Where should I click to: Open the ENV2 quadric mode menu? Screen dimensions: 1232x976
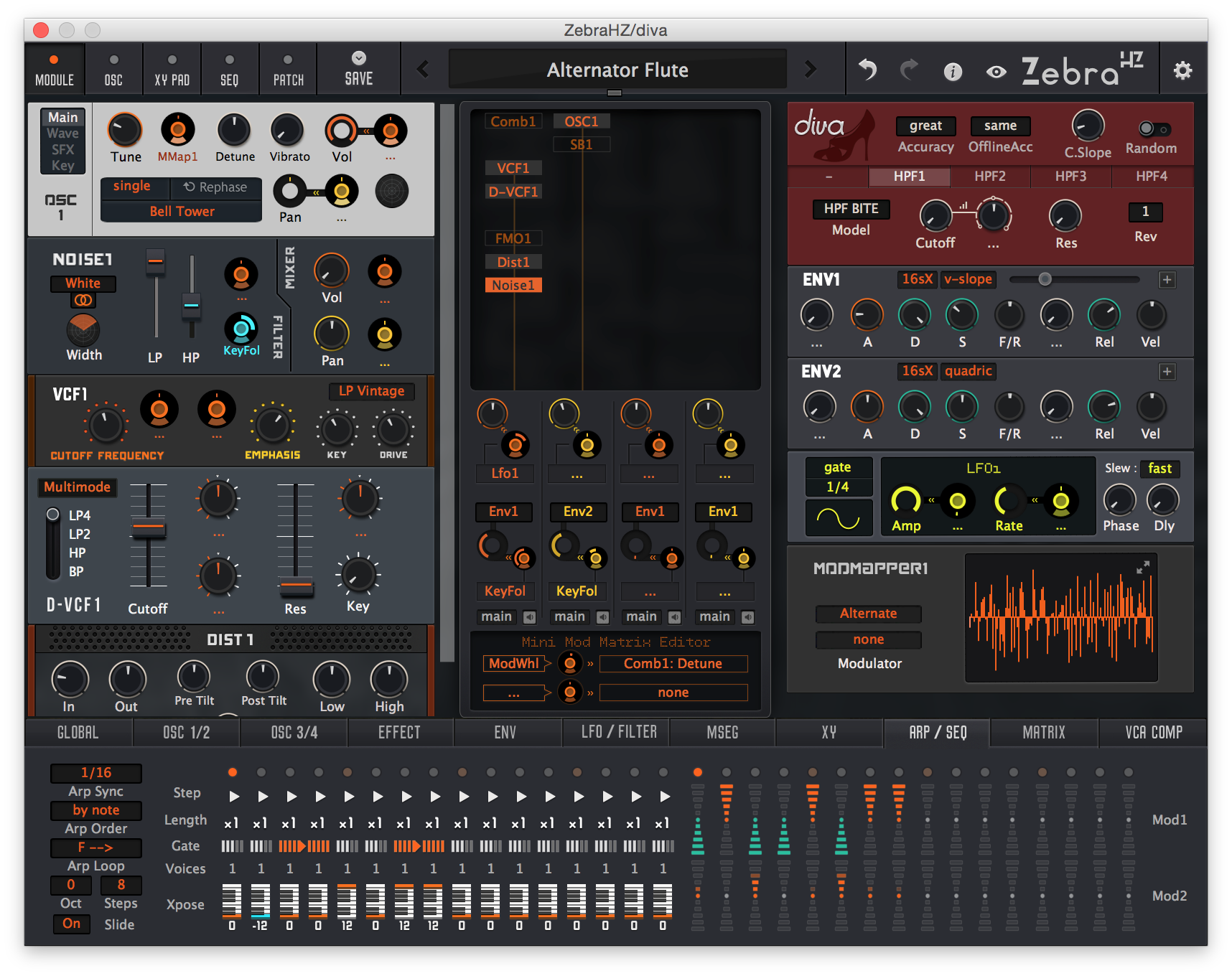point(968,371)
